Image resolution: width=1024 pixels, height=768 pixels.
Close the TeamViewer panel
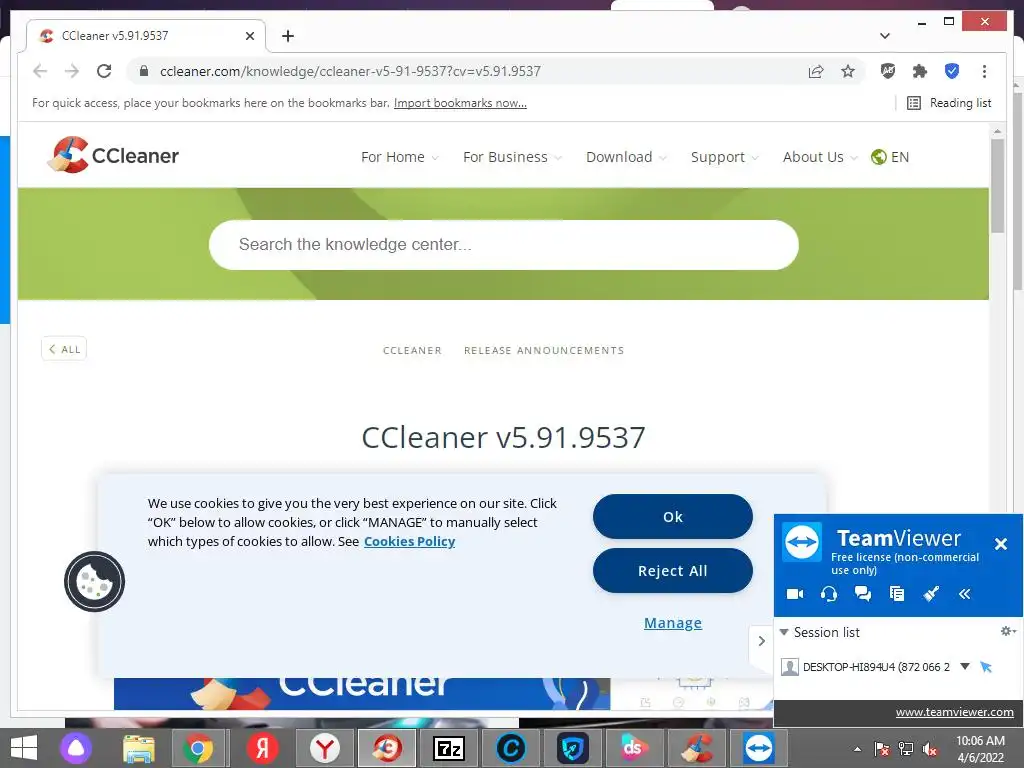pyautogui.click(x=1000, y=543)
